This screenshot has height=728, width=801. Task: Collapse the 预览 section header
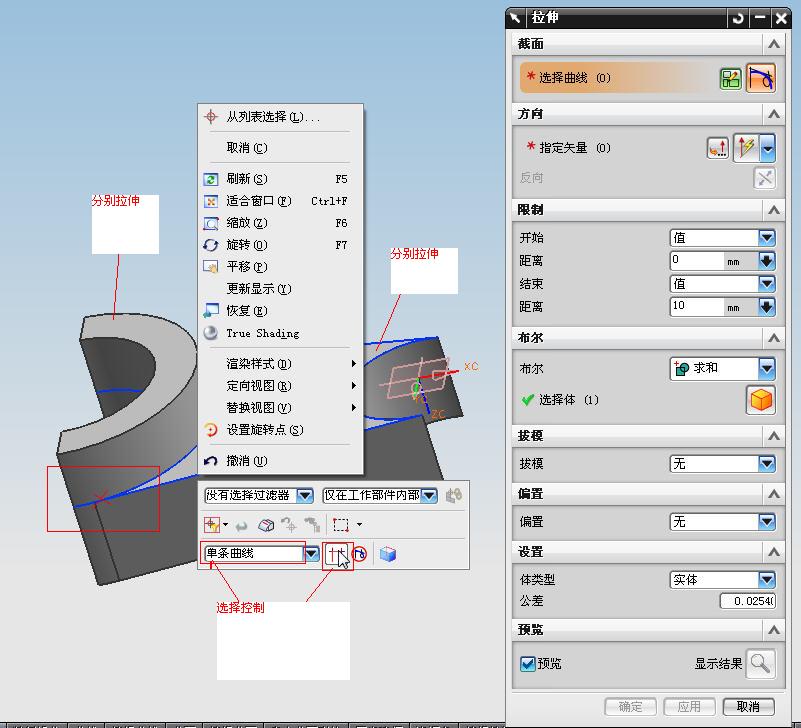tap(773, 630)
